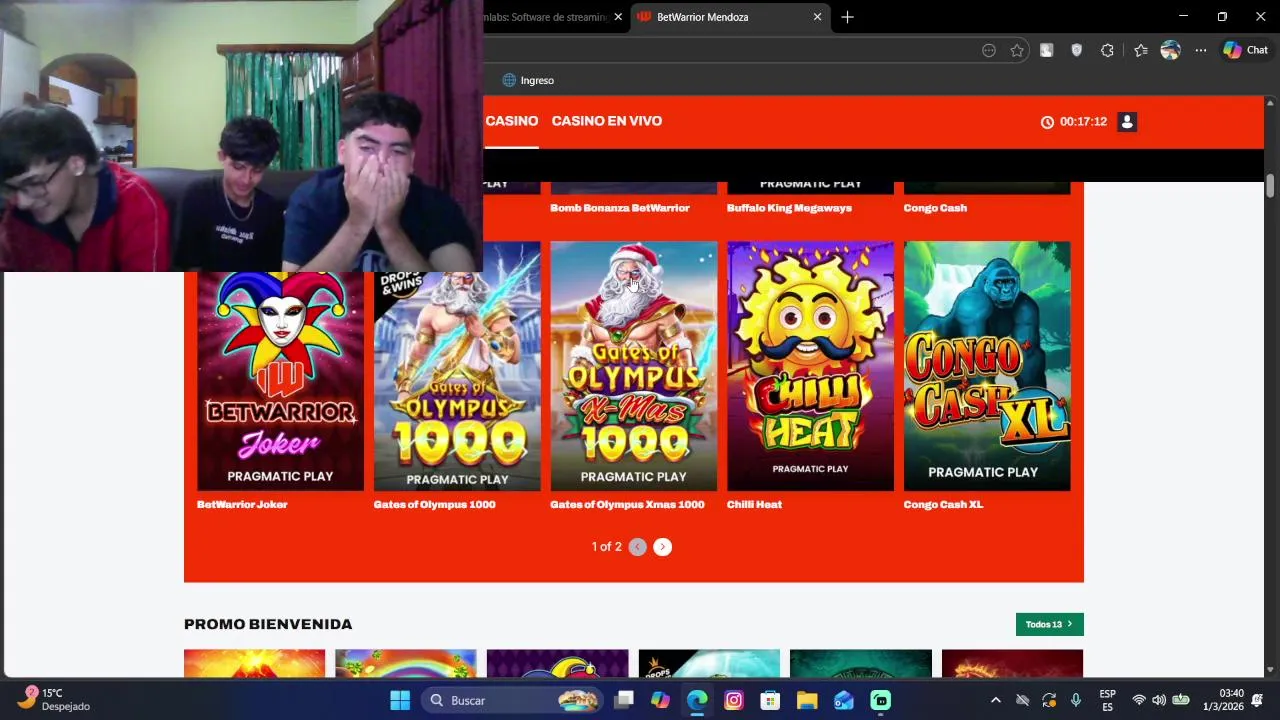
Task: Close the Software de streaming tab
Action: (x=618, y=17)
